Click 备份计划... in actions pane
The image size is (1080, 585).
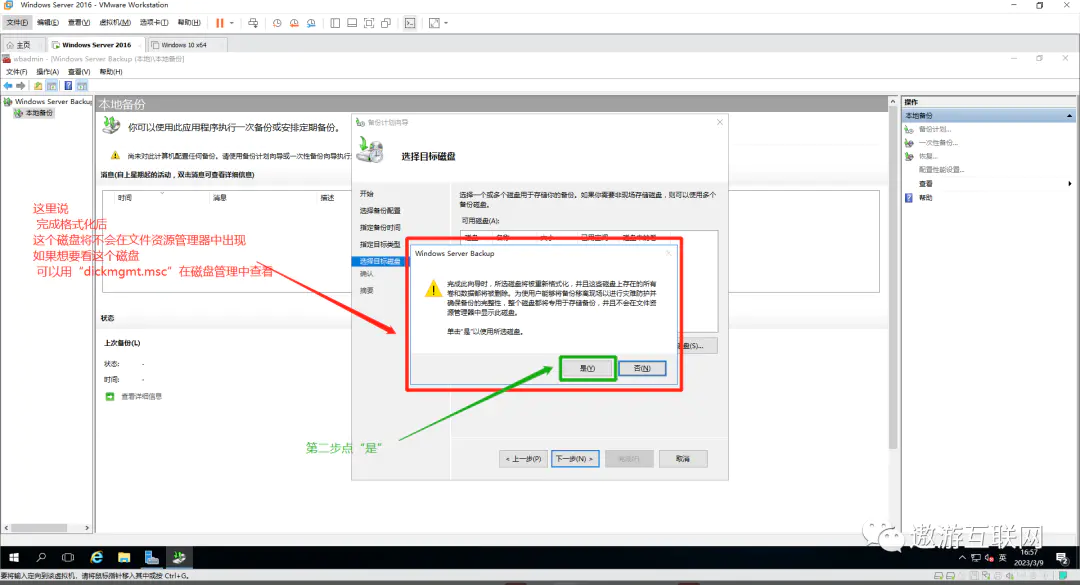[935, 129]
